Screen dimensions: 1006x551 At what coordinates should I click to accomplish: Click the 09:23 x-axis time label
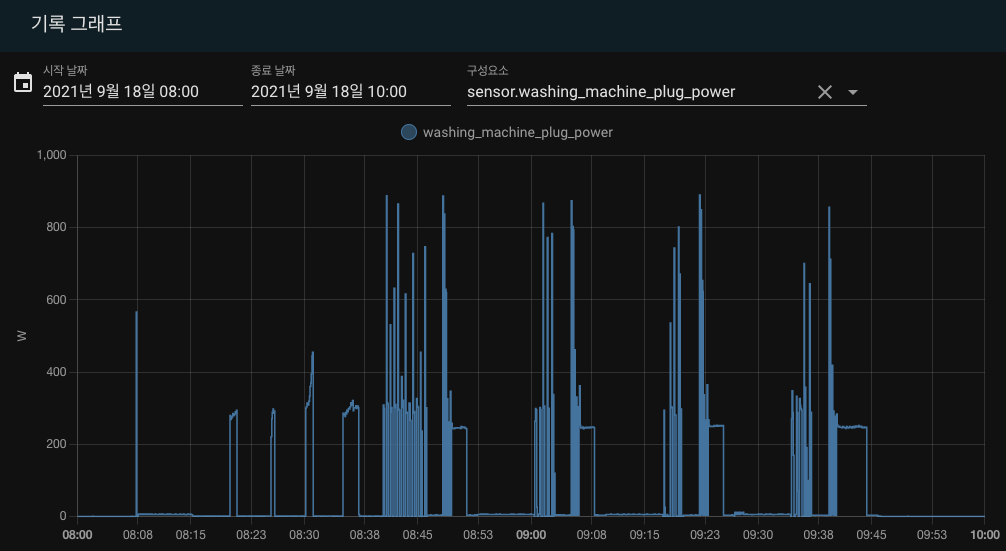tap(705, 535)
